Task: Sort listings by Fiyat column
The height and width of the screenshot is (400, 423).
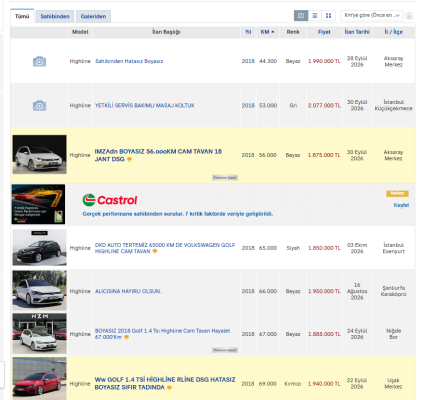Action: click(x=324, y=32)
